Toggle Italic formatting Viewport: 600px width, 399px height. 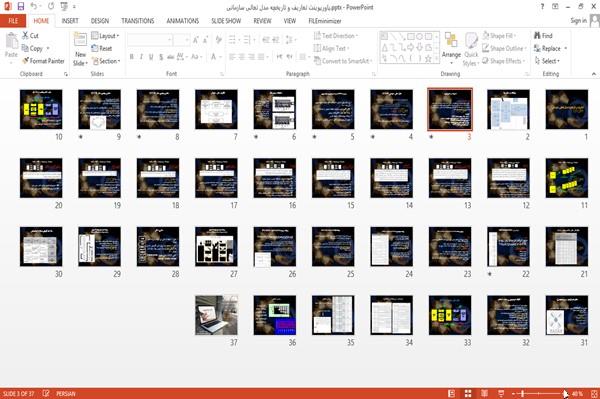click(x=141, y=57)
